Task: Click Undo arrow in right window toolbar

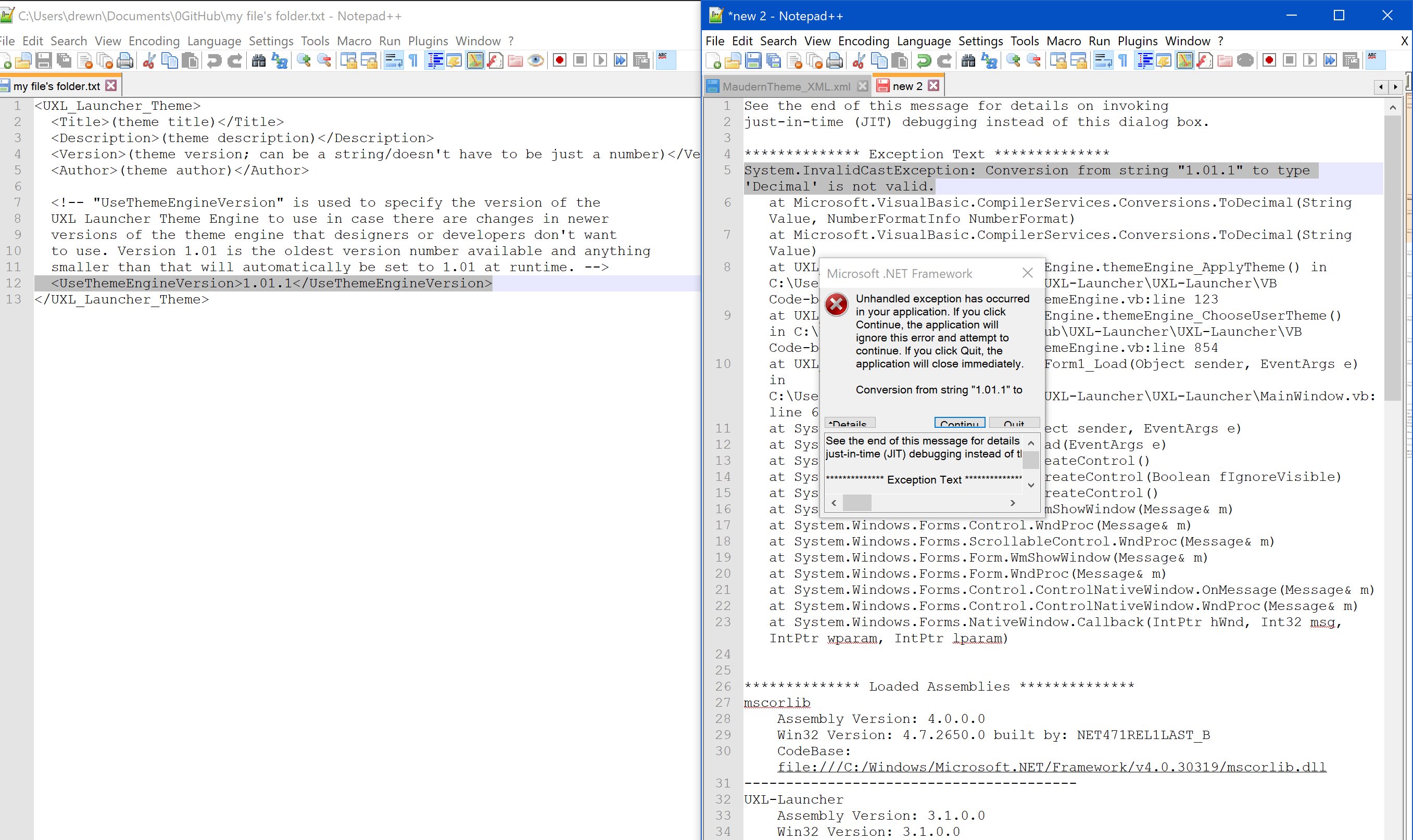Action: coord(924,60)
